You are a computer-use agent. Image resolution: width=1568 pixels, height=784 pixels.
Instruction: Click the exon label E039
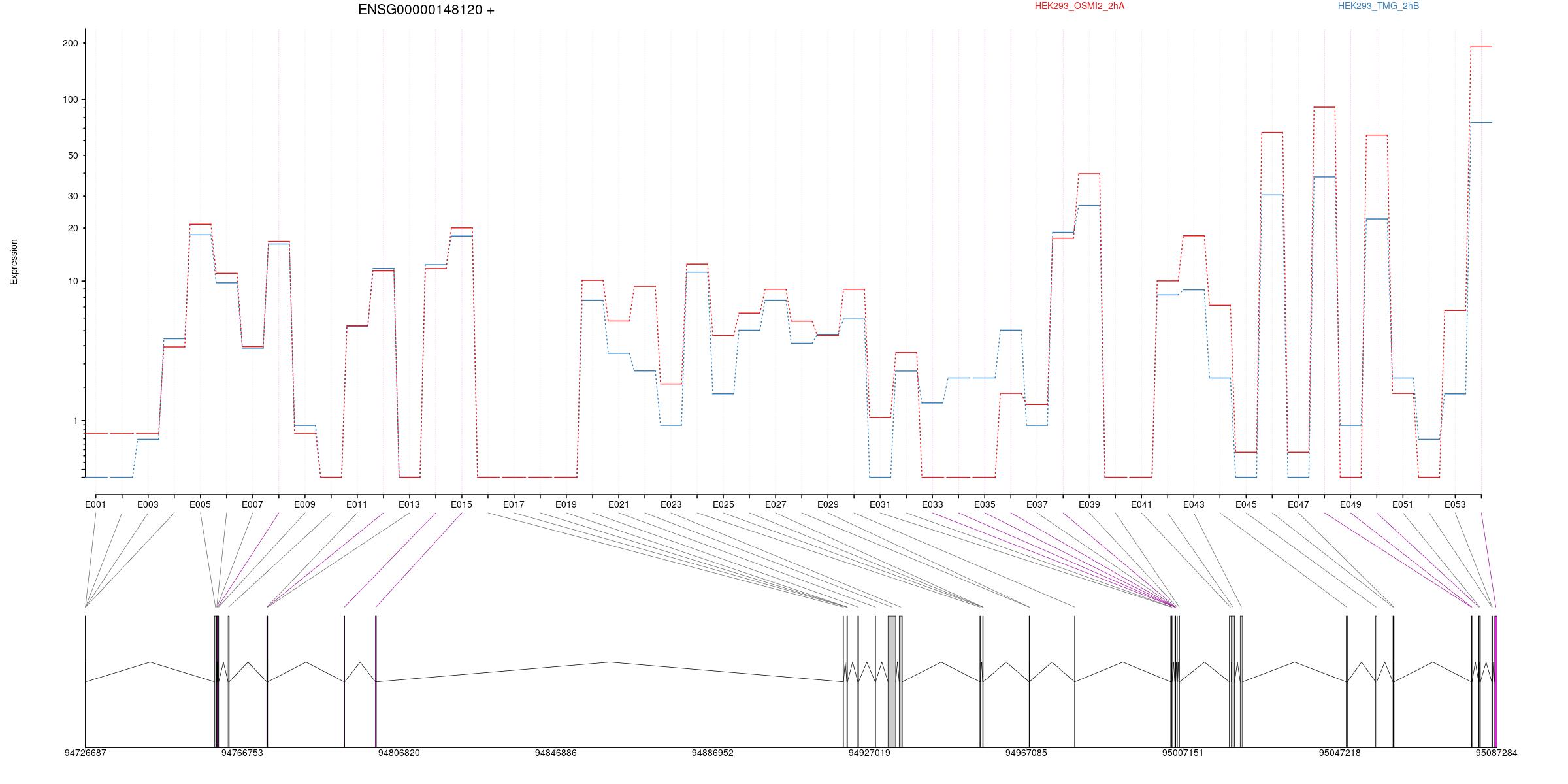(1089, 504)
